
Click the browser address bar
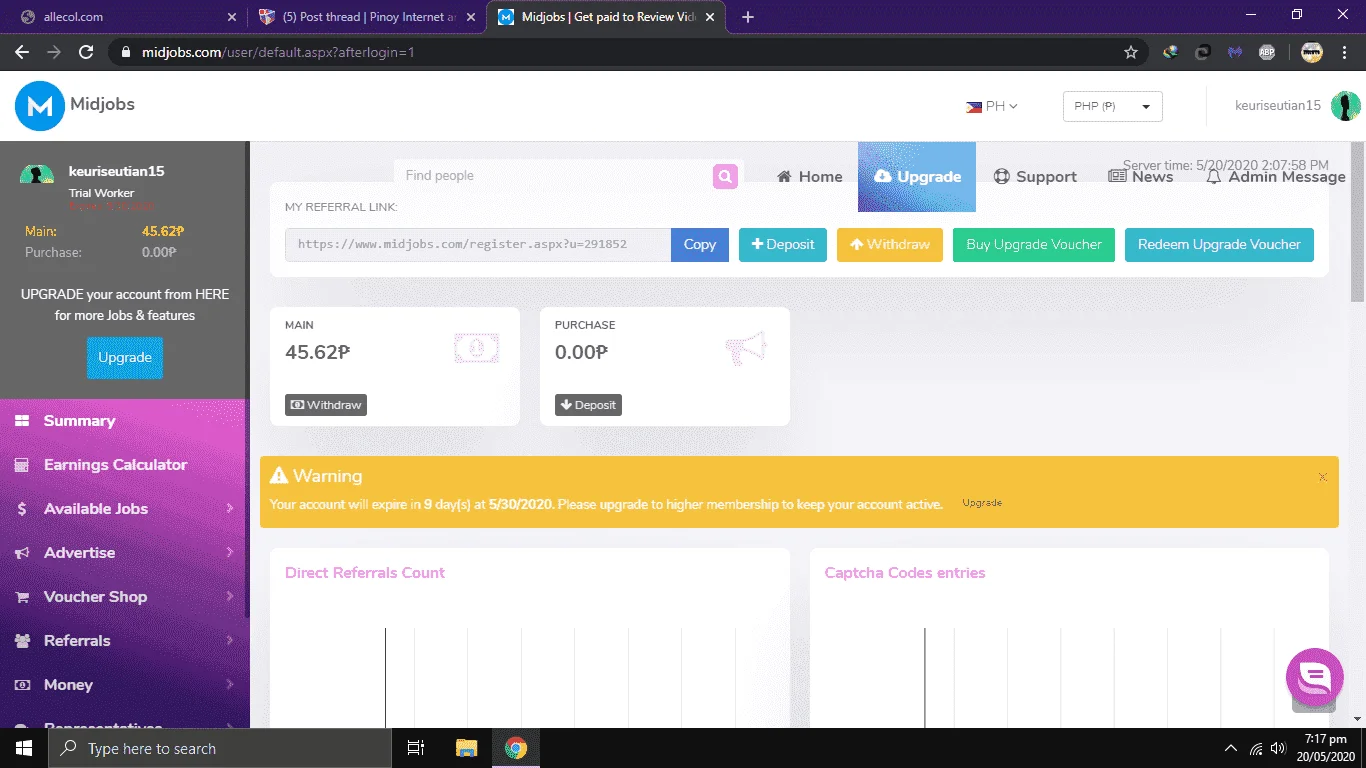click(x=628, y=52)
